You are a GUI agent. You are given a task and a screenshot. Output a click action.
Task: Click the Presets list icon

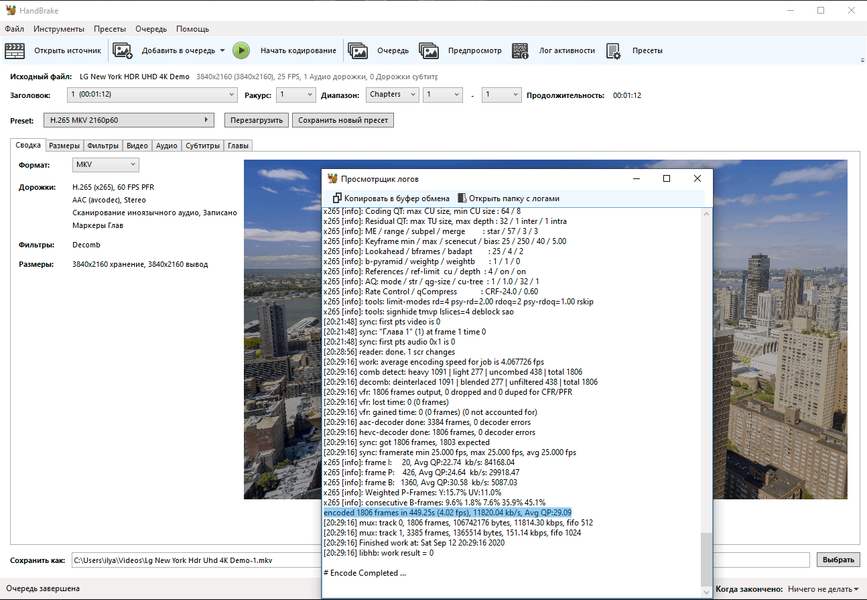coord(613,50)
